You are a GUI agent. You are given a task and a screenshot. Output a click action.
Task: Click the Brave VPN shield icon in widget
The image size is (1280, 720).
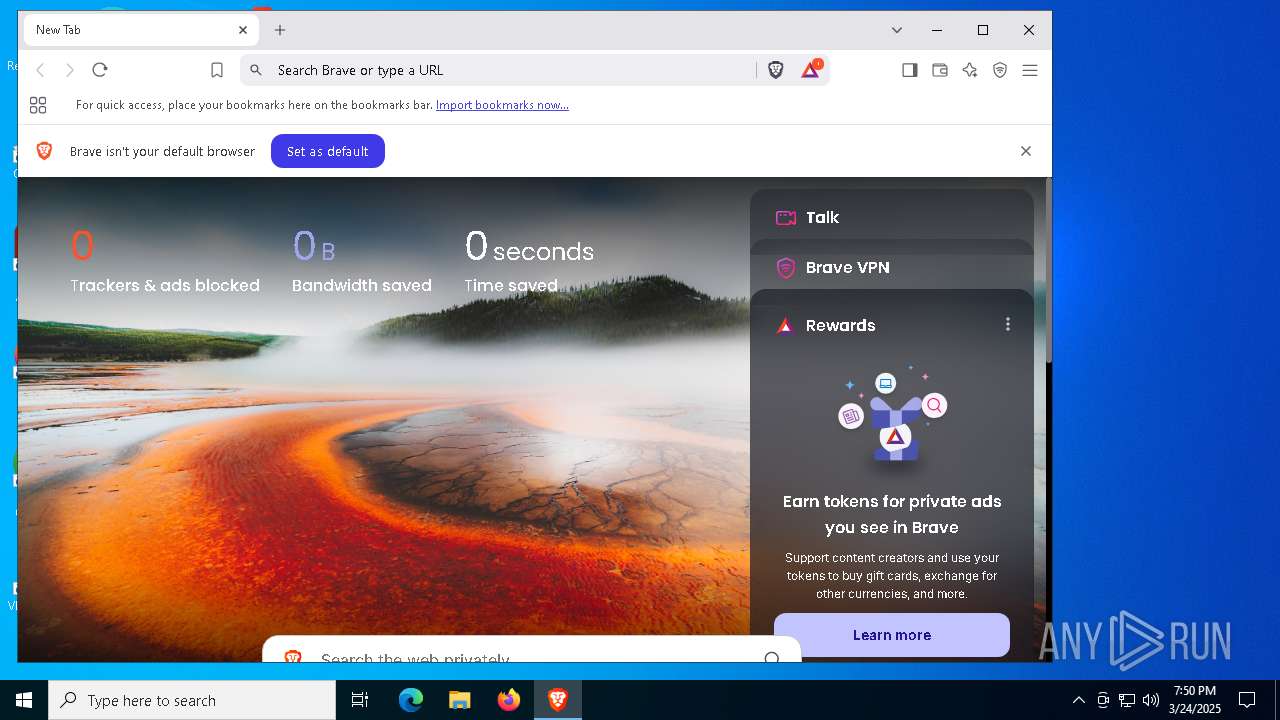tap(786, 267)
